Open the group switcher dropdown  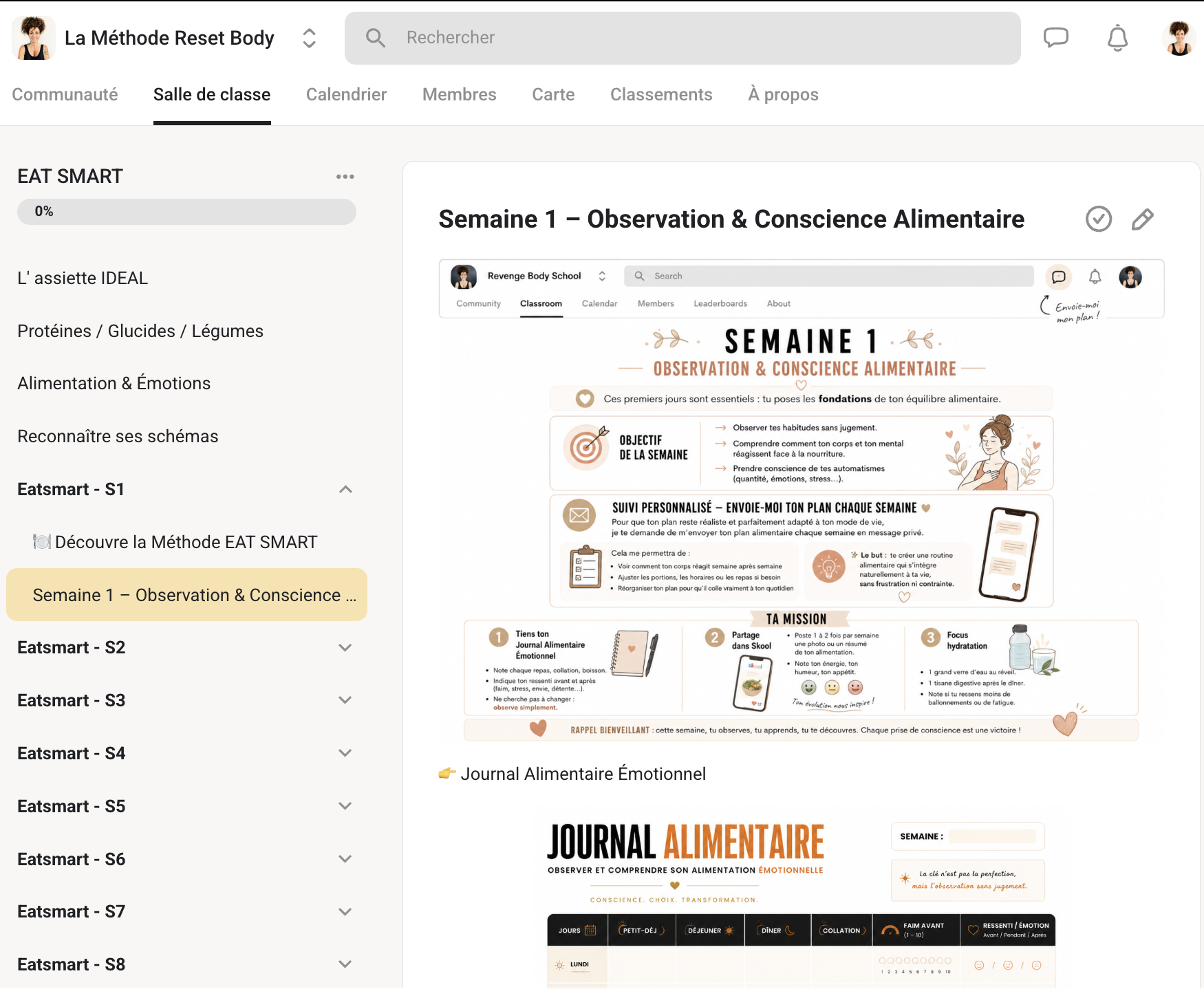point(310,38)
